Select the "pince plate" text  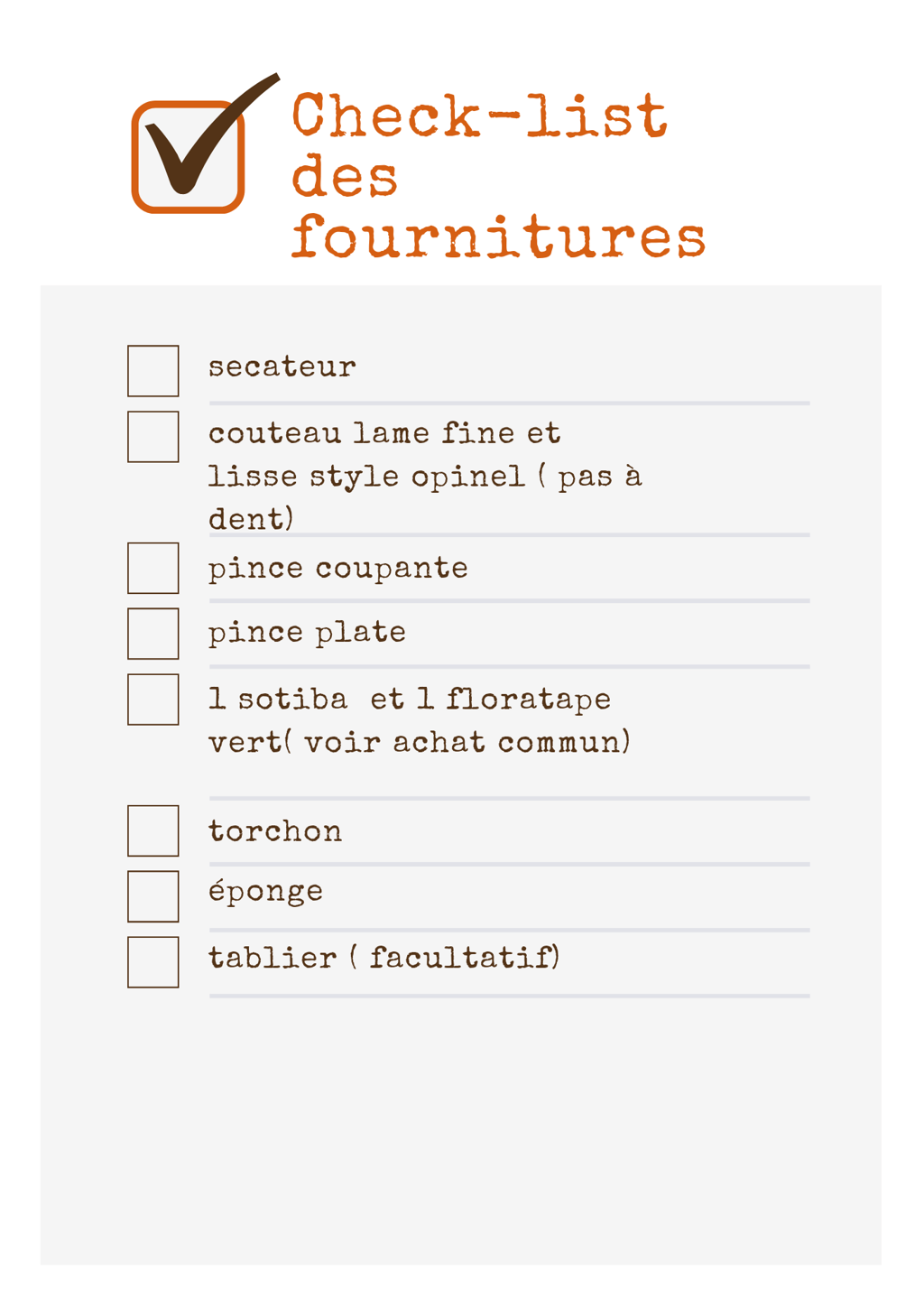(307, 632)
